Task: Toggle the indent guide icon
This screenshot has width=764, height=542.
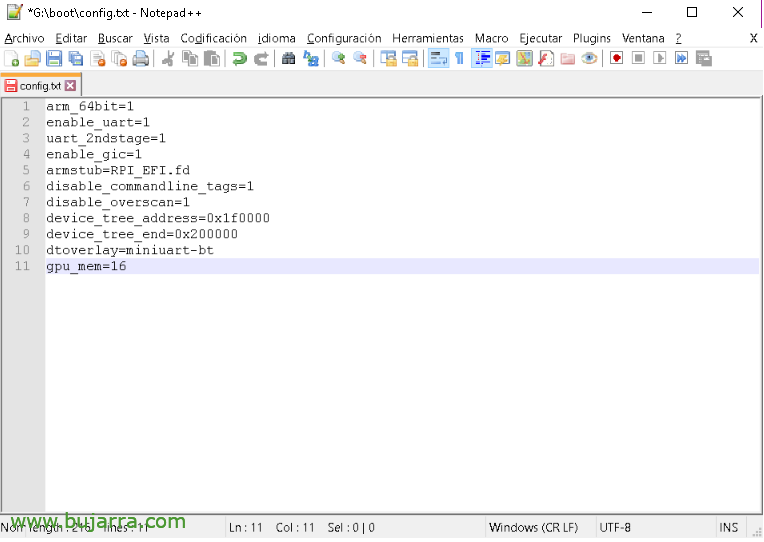Action: (481, 58)
